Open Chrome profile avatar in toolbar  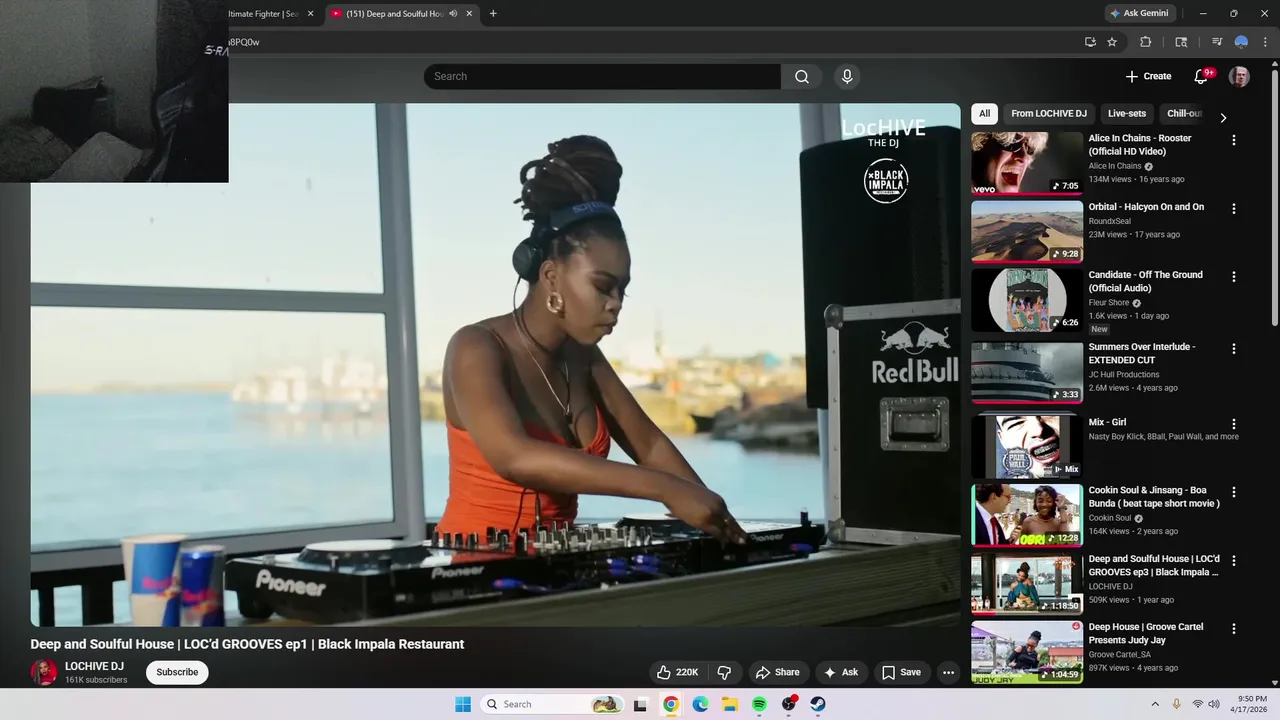[x=1241, y=42]
